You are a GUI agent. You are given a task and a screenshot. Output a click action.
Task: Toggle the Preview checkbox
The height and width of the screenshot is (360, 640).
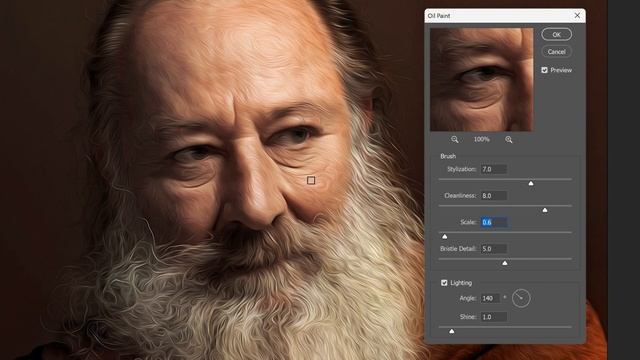(544, 70)
